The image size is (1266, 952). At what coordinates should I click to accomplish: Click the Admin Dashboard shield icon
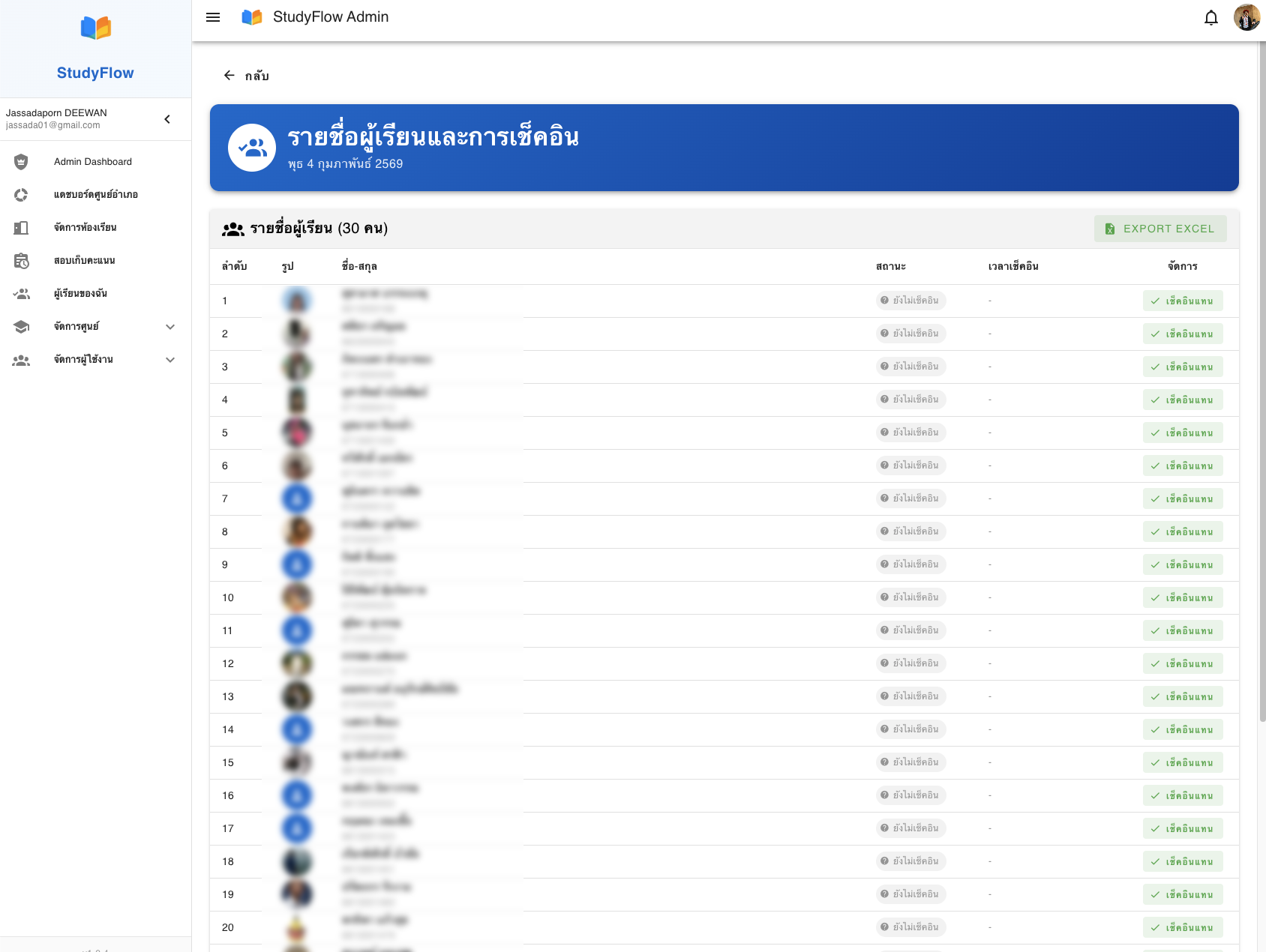[x=21, y=162]
